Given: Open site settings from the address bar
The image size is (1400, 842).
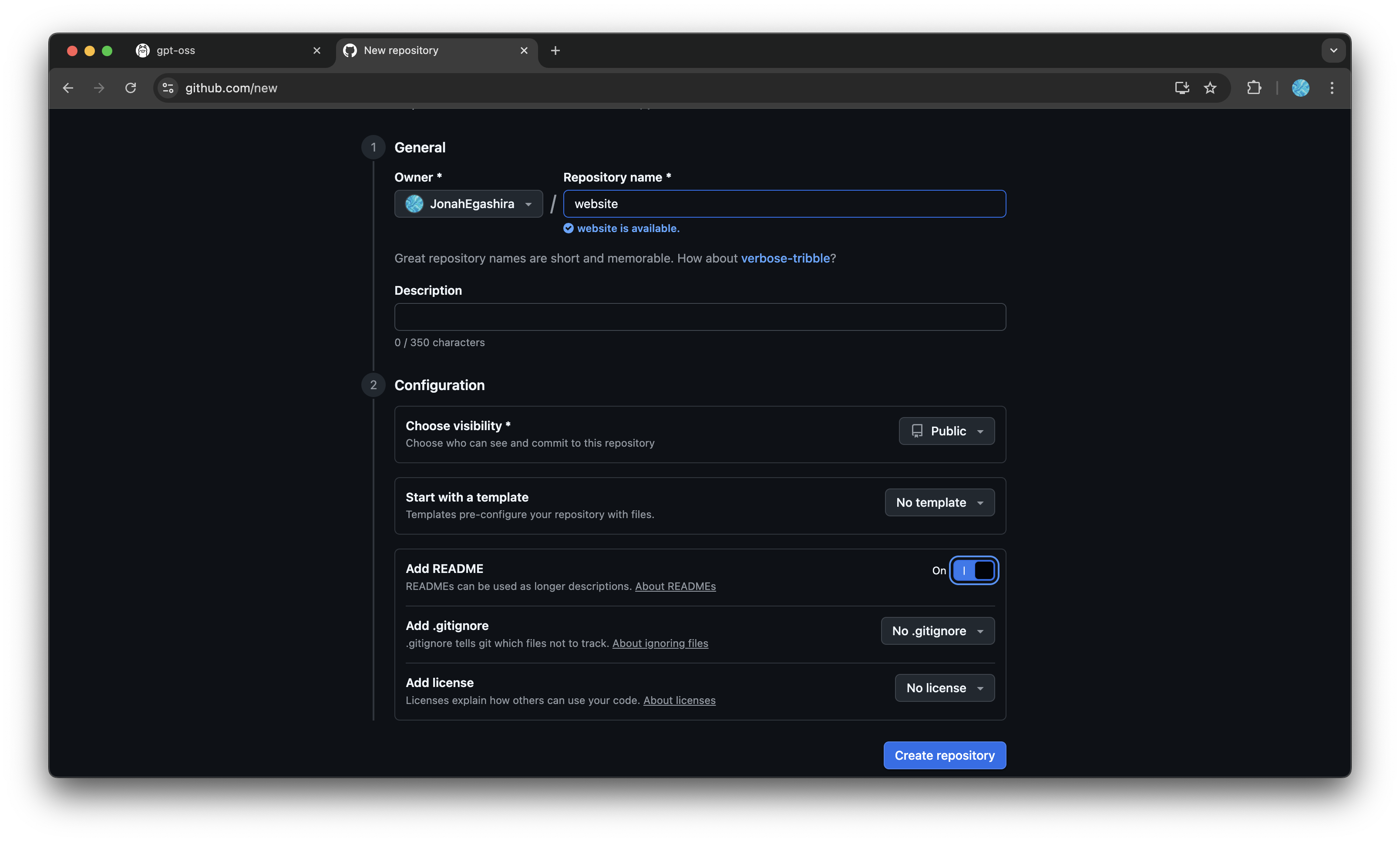Looking at the screenshot, I should click(167, 88).
